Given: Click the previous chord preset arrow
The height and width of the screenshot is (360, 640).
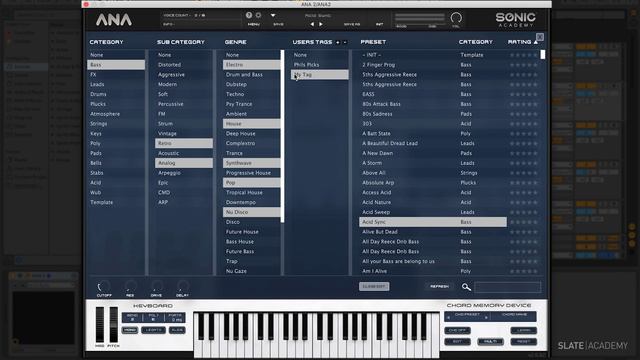Looking at the screenshot, I should point(449,318).
